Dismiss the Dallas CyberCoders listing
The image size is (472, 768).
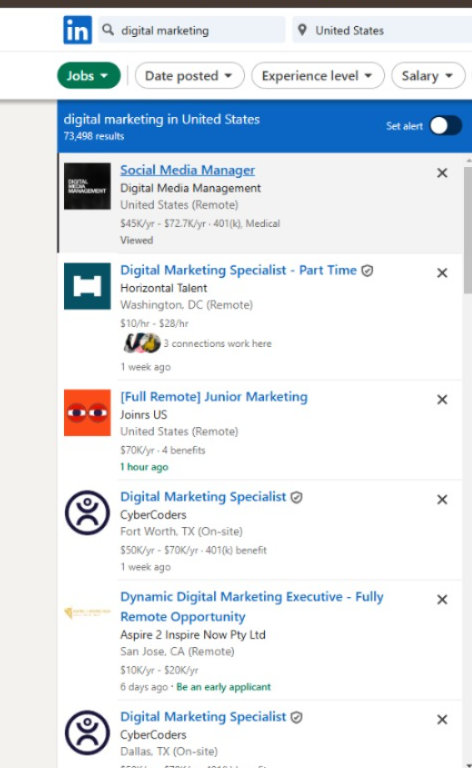tap(442, 720)
